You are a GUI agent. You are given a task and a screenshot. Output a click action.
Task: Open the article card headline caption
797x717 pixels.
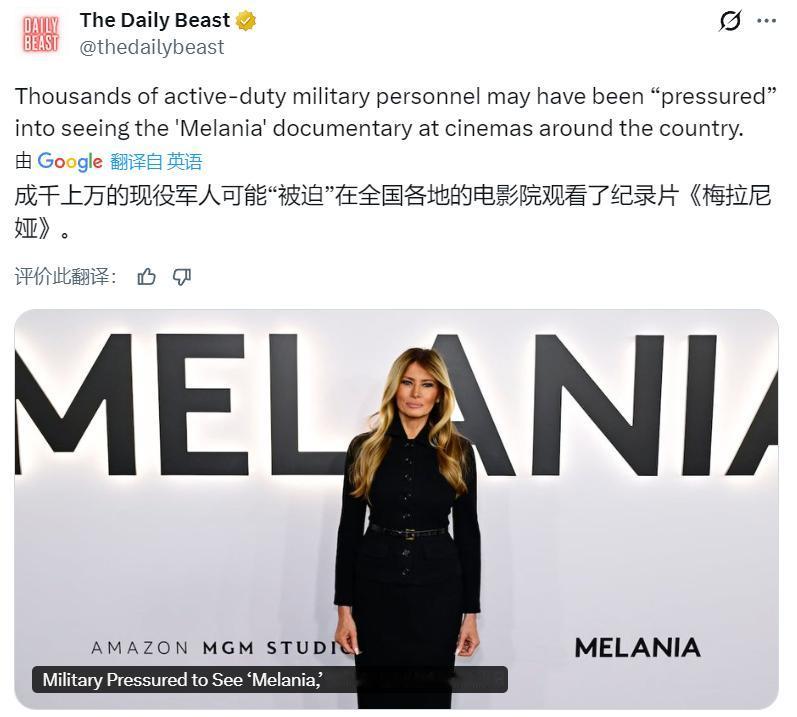tap(182, 680)
